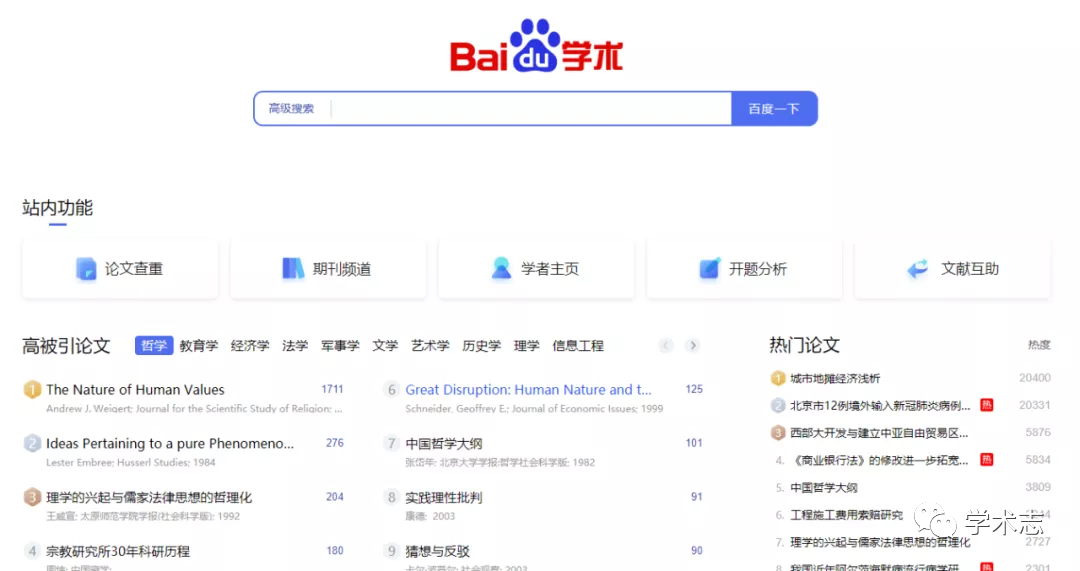Click the 热度 column label
Image resolution: width=1080 pixels, height=571 pixels.
click(x=1039, y=345)
